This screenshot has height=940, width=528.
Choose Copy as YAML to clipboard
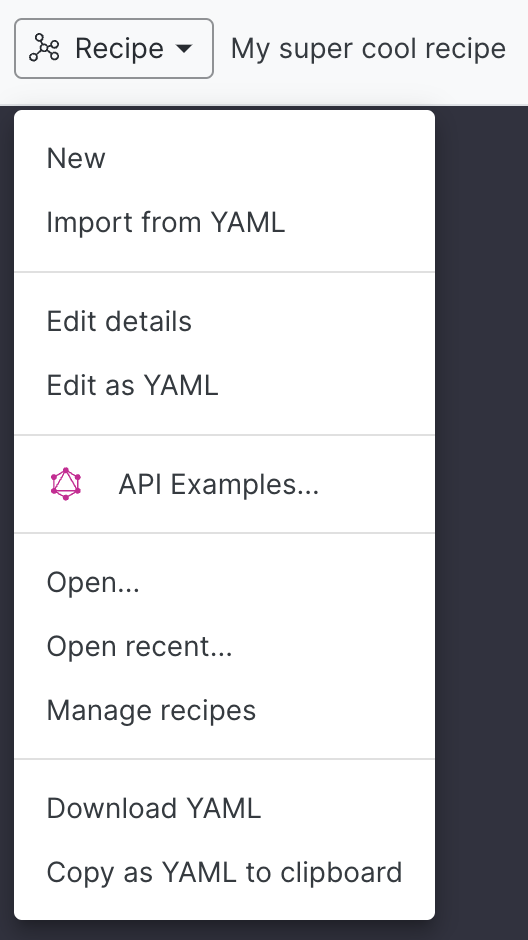coord(224,872)
